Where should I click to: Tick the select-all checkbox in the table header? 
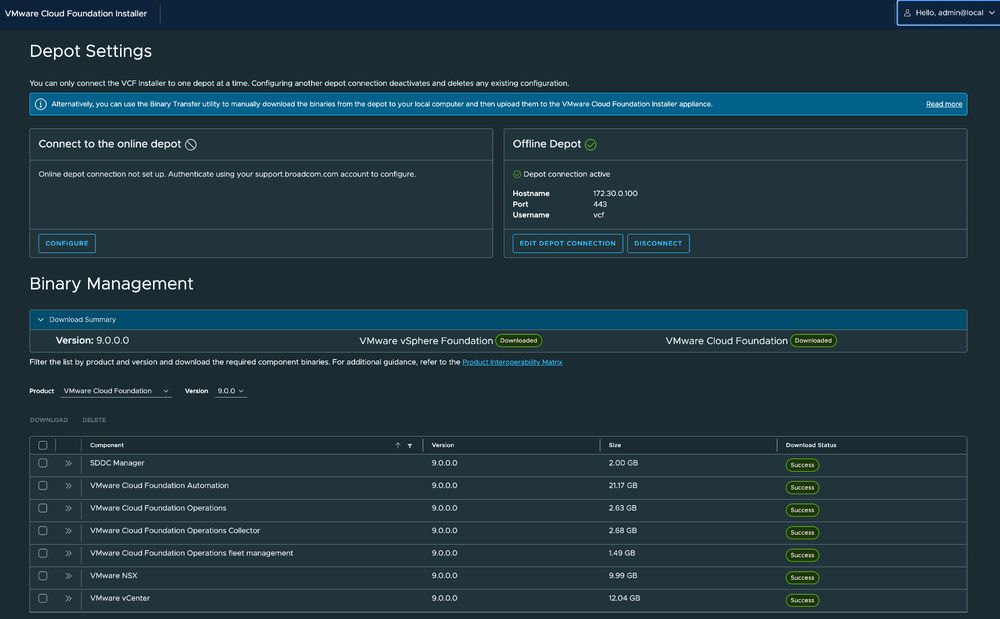click(x=43, y=446)
